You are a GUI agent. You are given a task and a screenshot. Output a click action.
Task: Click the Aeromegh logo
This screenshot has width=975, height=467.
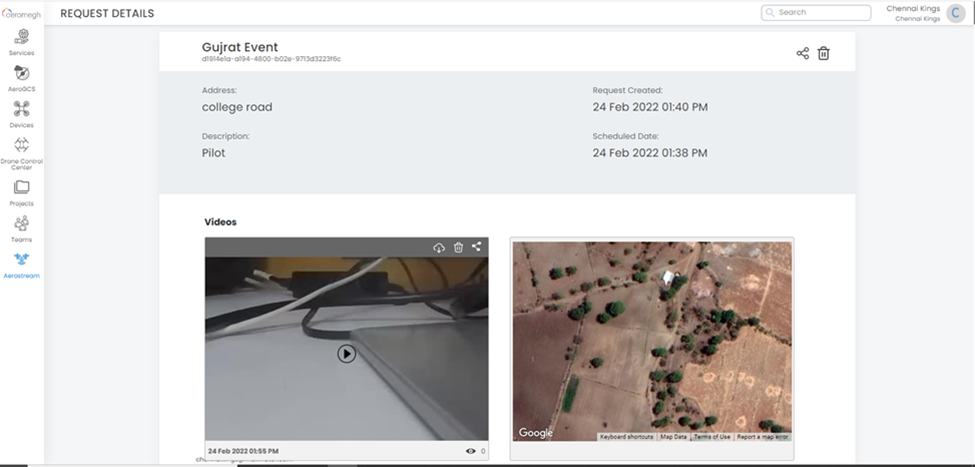[x=21, y=12]
